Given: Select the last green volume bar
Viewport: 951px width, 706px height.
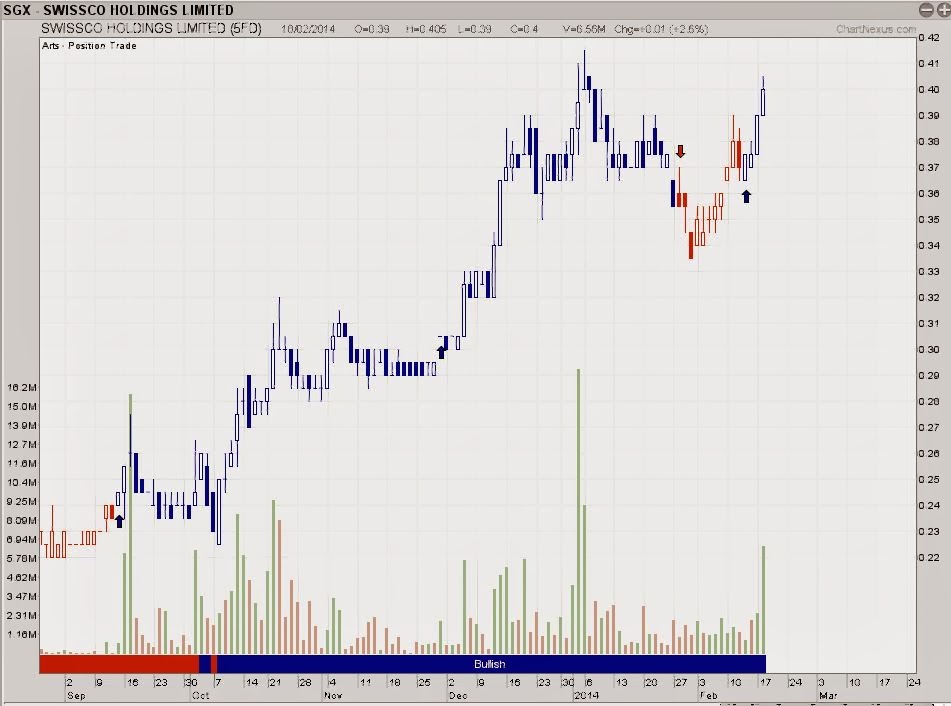Looking at the screenshot, I should click(x=763, y=599).
